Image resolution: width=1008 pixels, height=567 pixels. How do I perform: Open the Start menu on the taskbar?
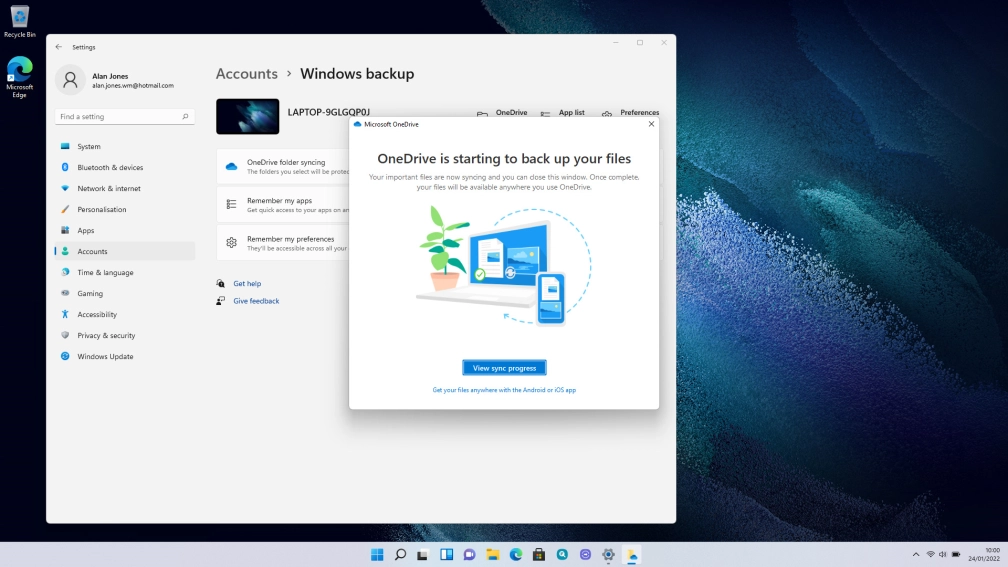(x=377, y=555)
